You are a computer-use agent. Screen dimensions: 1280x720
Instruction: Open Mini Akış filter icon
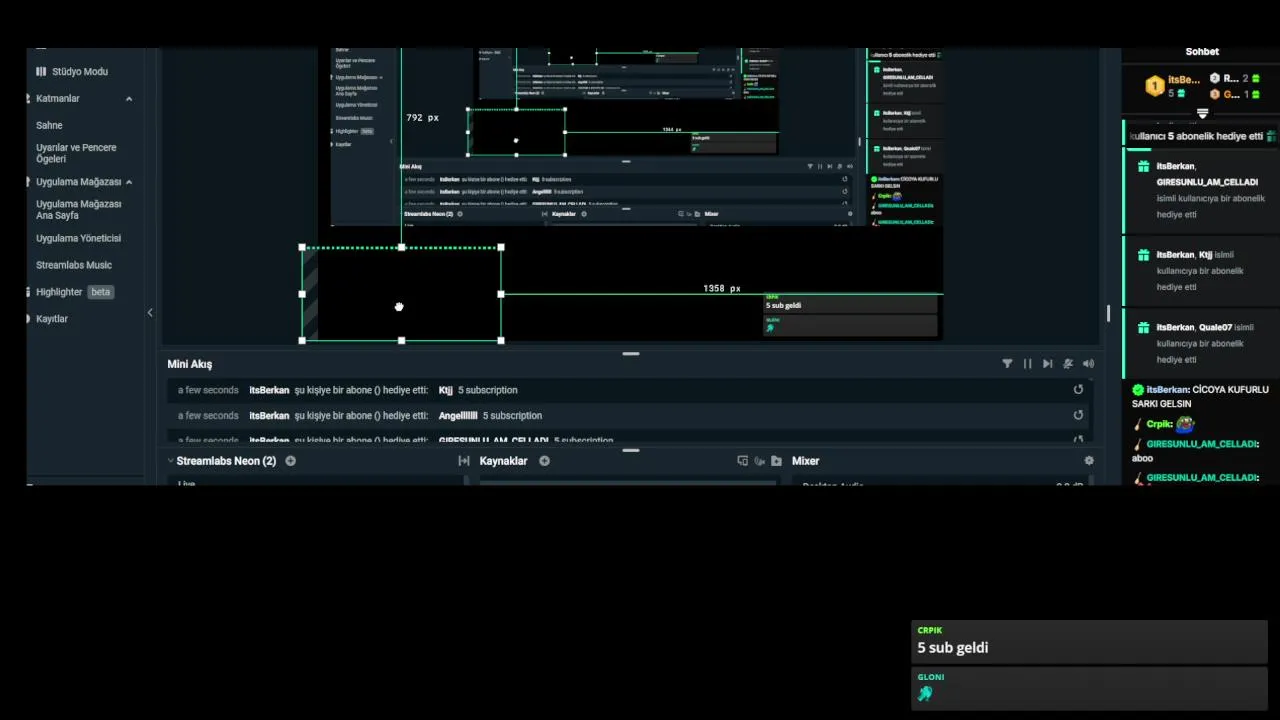pyautogui.click(x=1007, y=364)
